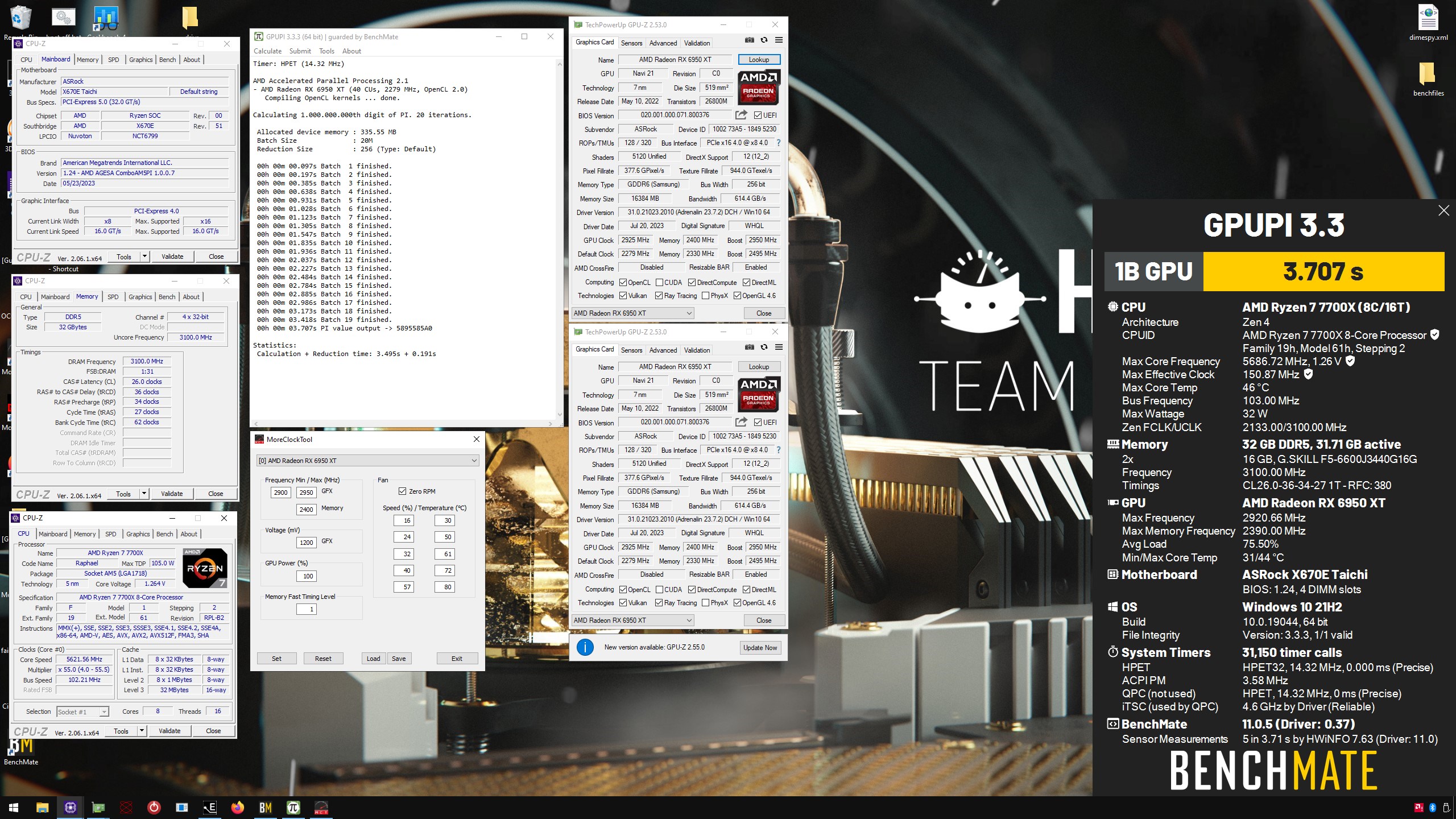Toggle UEFI checkbox in upper GPU-Z window
The width and height of the screenshot is (1456, 819).
pyautogui.click(x=758, y=115)
